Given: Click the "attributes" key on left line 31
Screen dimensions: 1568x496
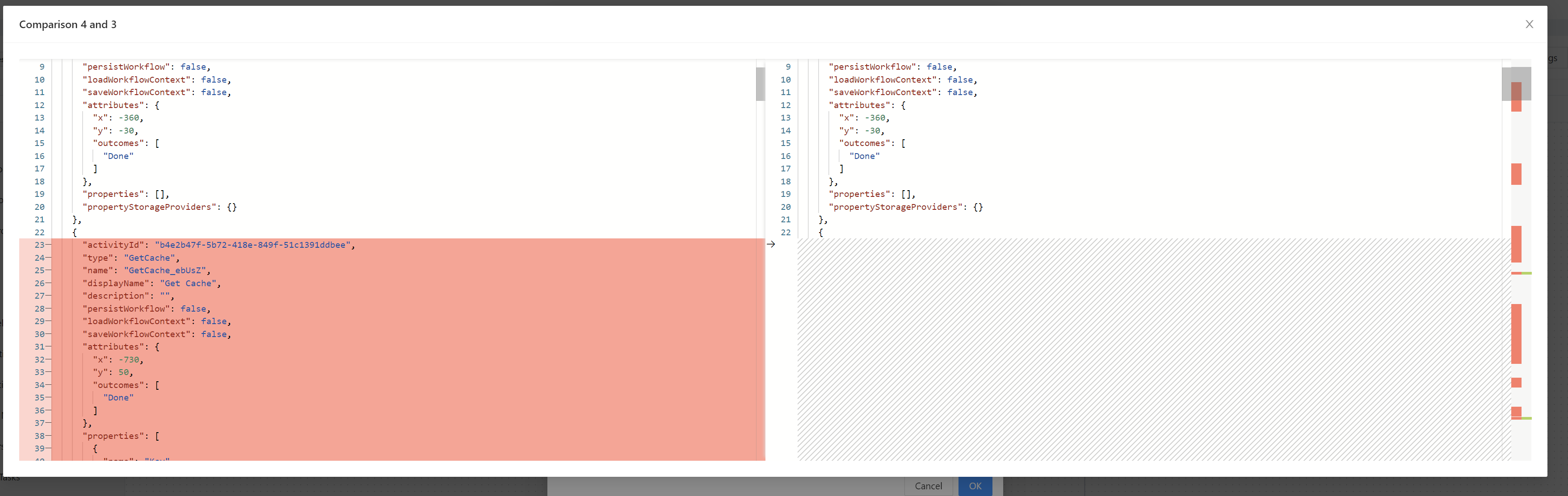Looking at the screenshot, I should coord(113,347).
